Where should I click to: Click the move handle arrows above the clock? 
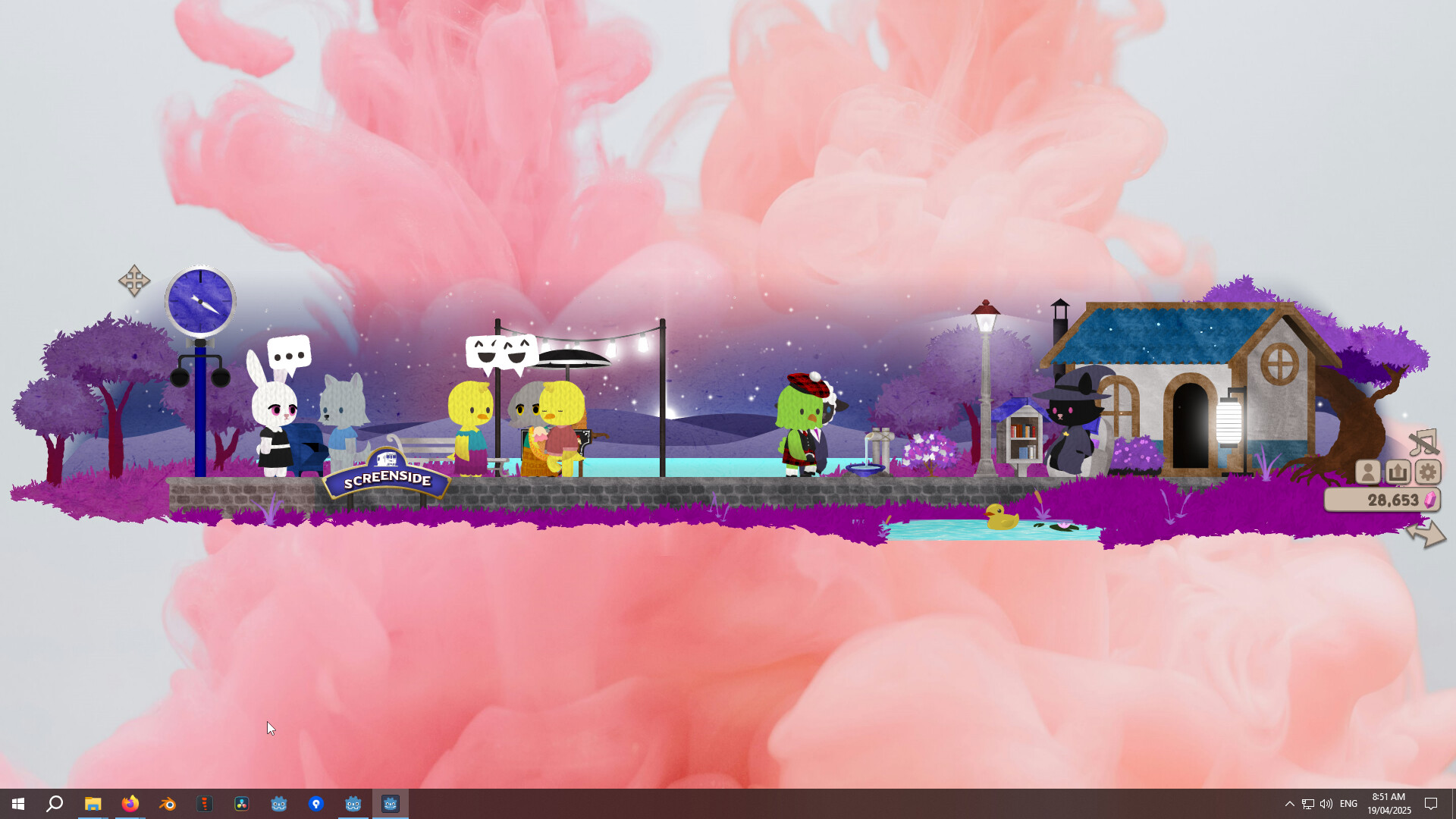tap(134, 280)
